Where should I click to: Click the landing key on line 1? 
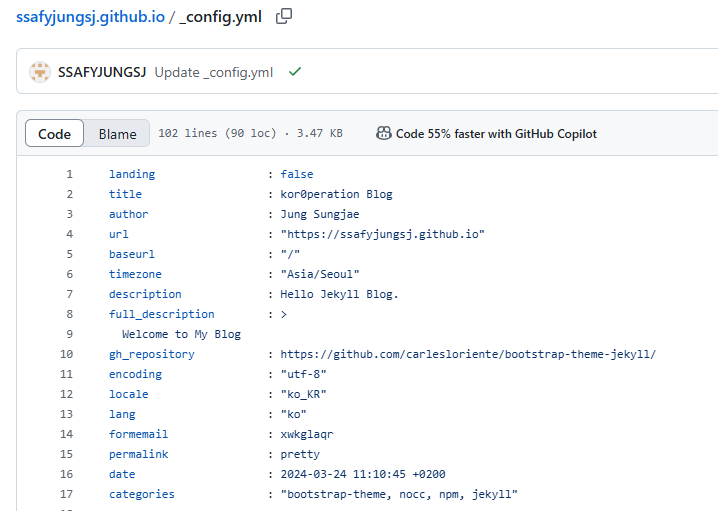pos(132,174)
